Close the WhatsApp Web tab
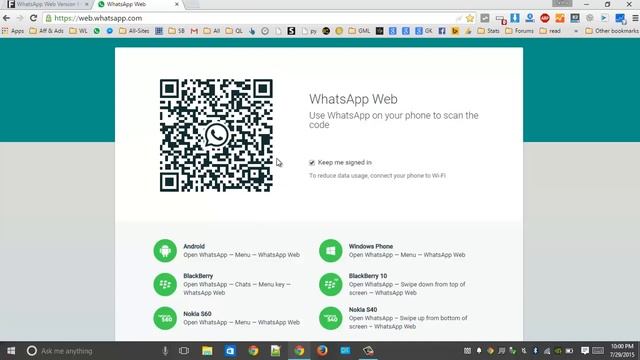Screen dimensions: 640x360 pyautogui.click(x=177, y=4)
